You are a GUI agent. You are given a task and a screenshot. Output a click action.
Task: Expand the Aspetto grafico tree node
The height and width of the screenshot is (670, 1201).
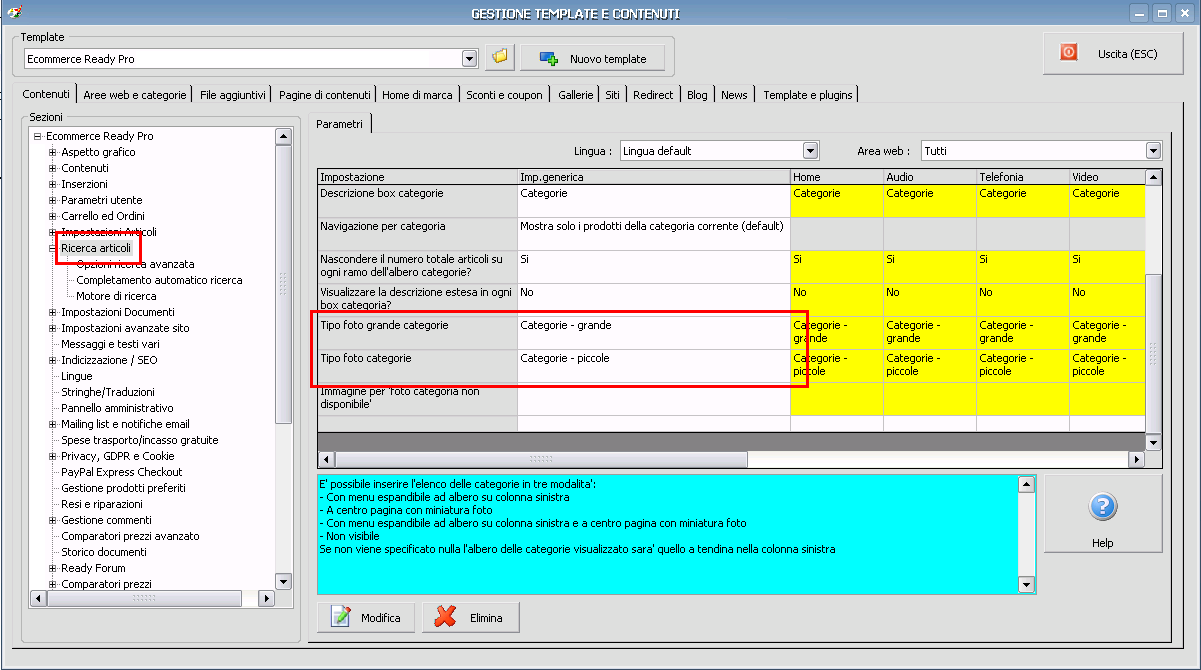click(53, 152)
